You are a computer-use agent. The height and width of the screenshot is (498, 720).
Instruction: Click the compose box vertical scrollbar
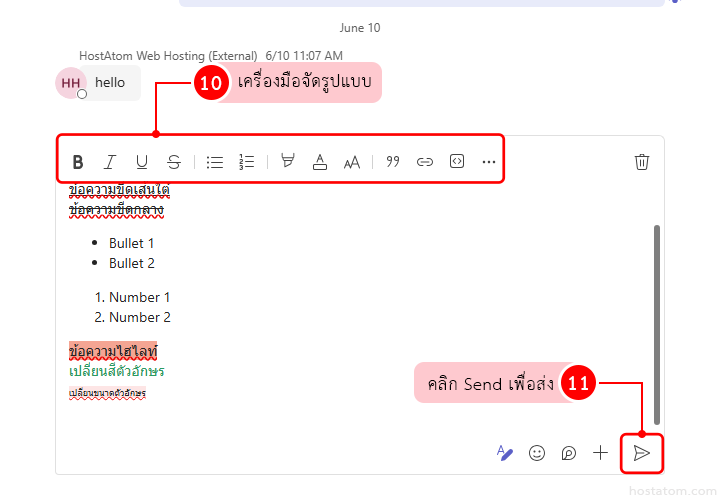[x=656, y=320]
